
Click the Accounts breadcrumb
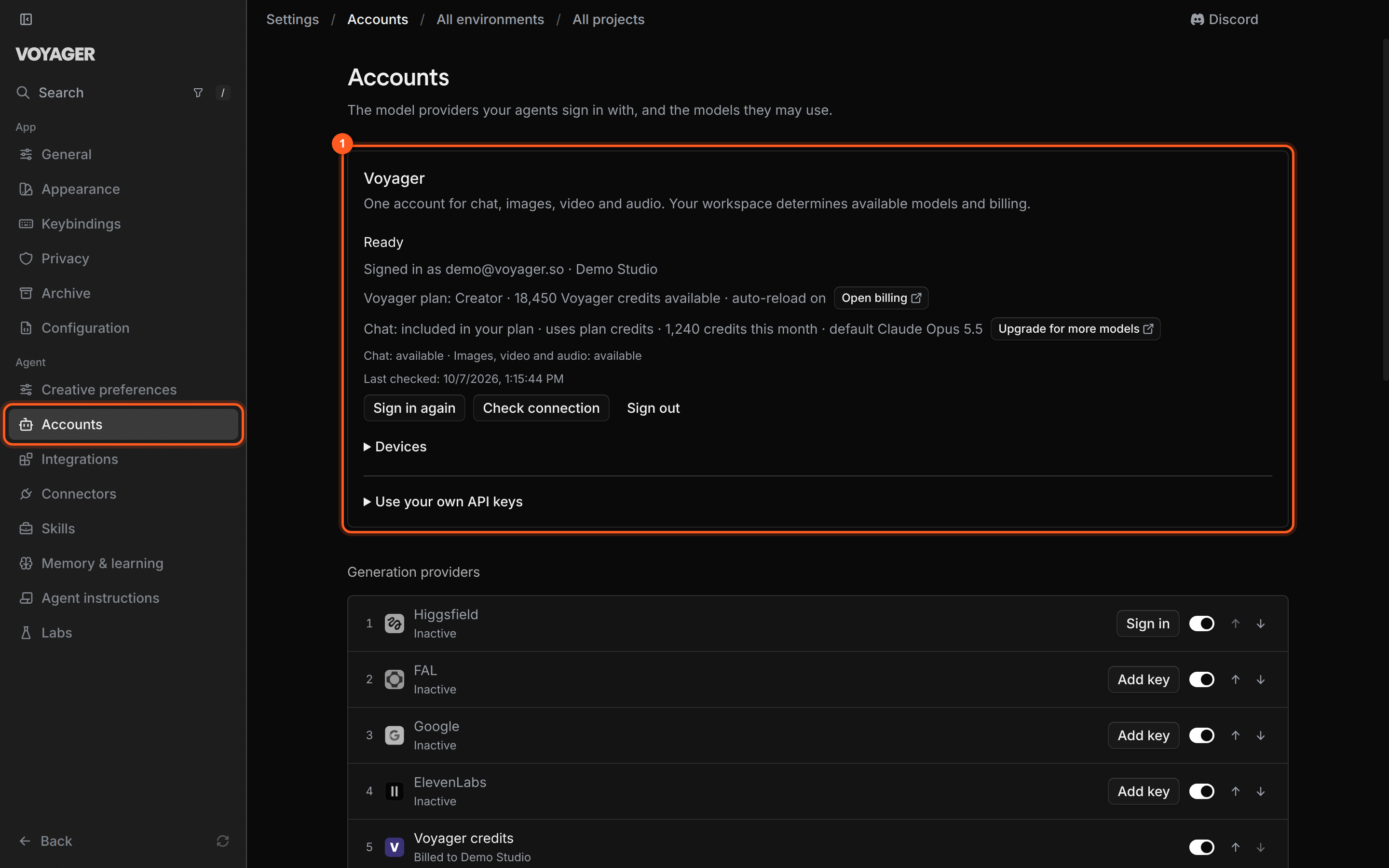pyautogui.click(x=377, y=19)
